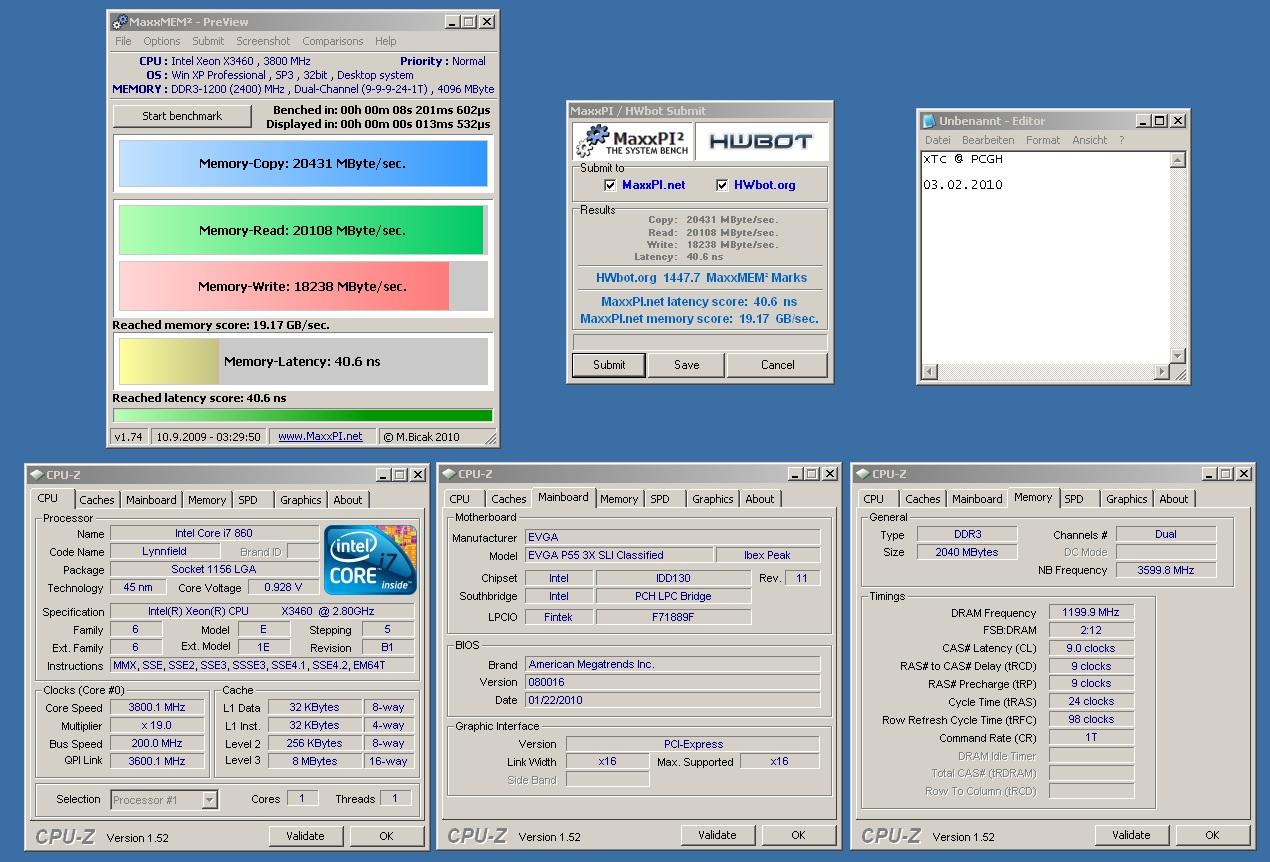Open the Ansicht menu in Editor

(x=1090, y=140)
